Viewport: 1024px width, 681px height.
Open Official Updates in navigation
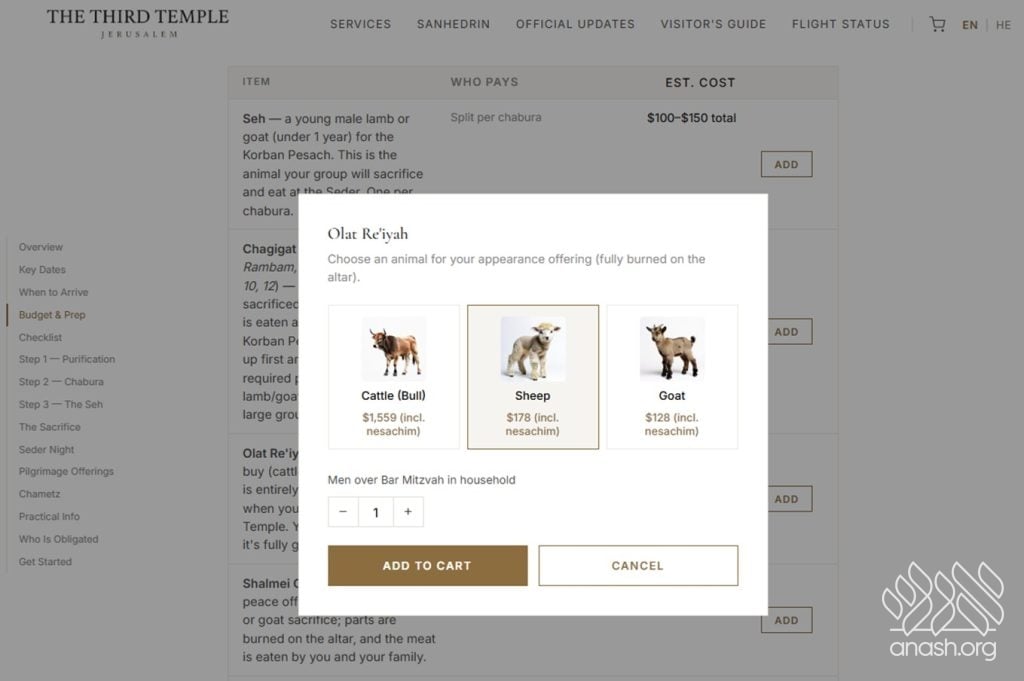tap(575, 24)
